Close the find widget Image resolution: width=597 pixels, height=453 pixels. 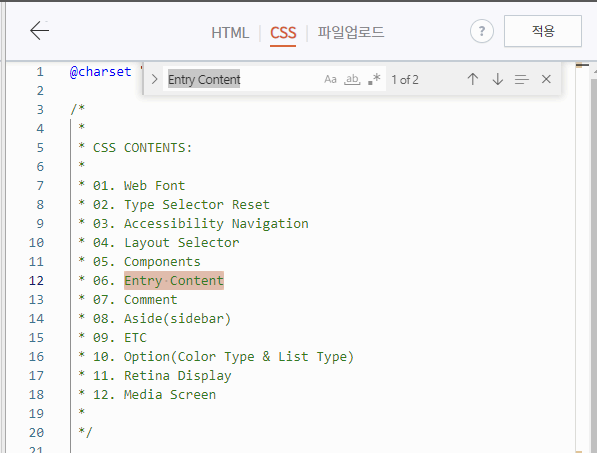[x=546, y=79]
